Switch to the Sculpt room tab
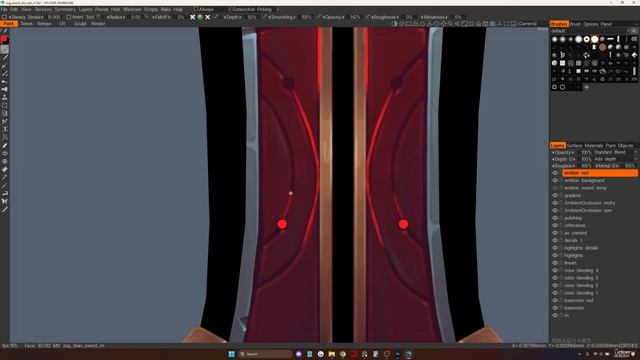 pos(80,24)
